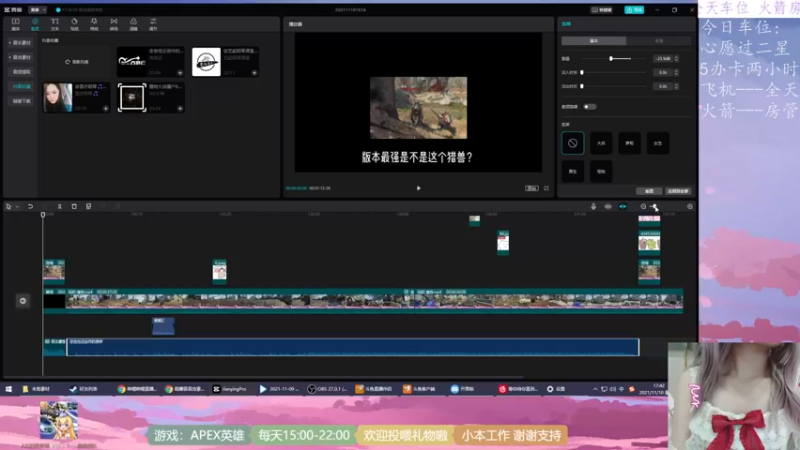Open the Audio tab icon
The height and width of the screenshot is (450, 800).
[x=35, y=23]
